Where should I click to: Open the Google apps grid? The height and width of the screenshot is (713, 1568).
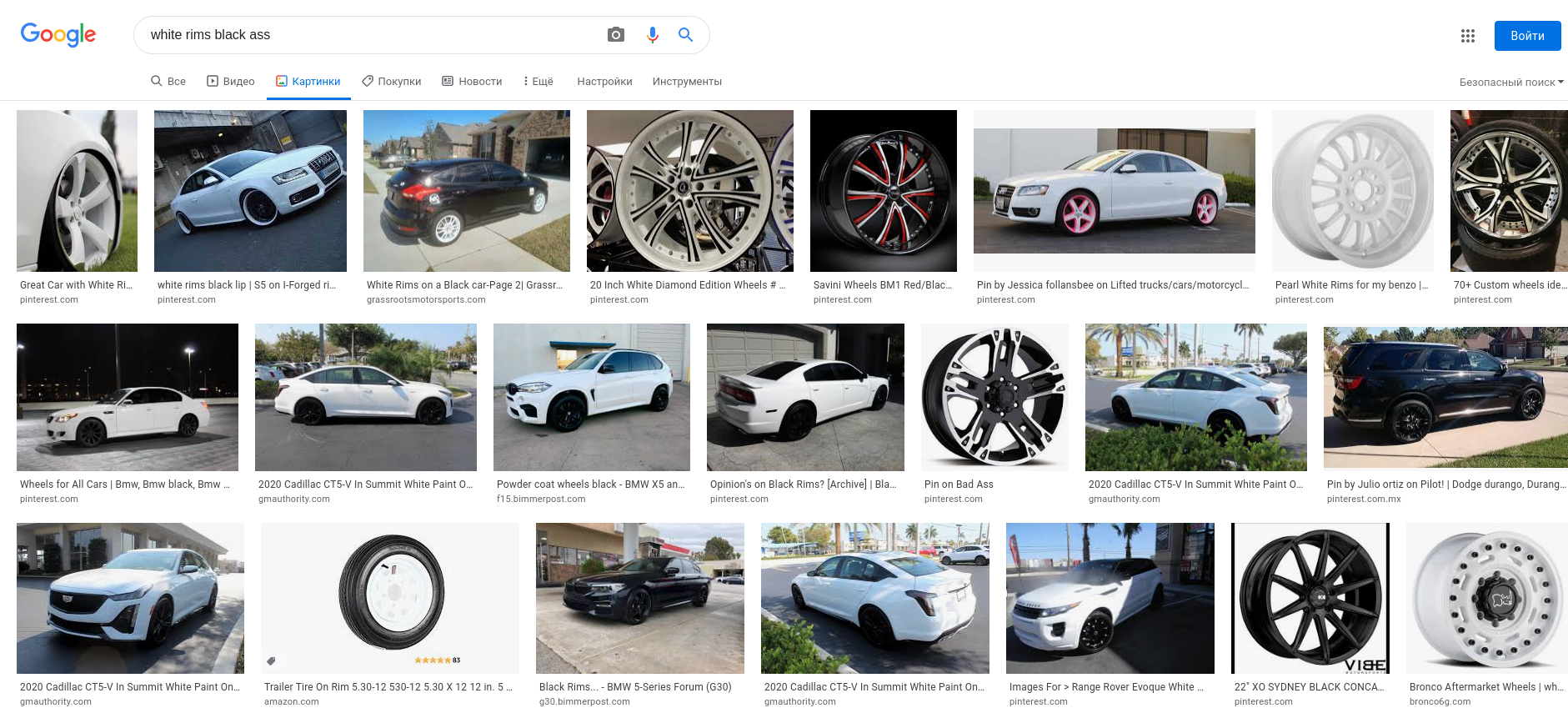1468,36
